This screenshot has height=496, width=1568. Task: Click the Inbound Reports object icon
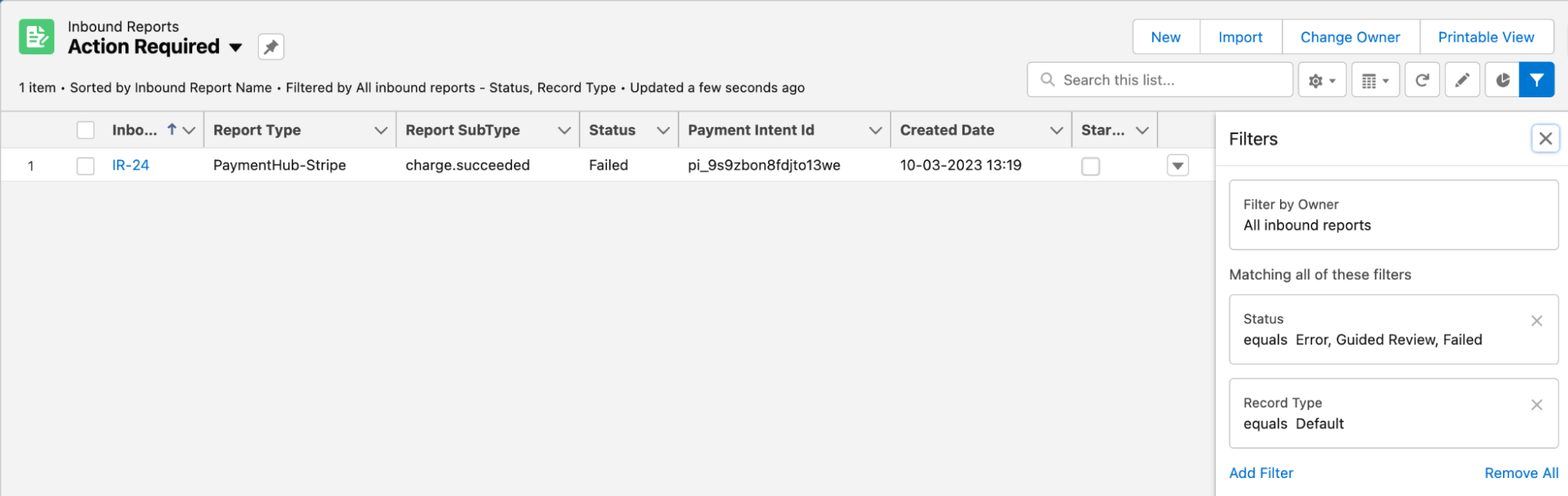[x=35, y=36]
